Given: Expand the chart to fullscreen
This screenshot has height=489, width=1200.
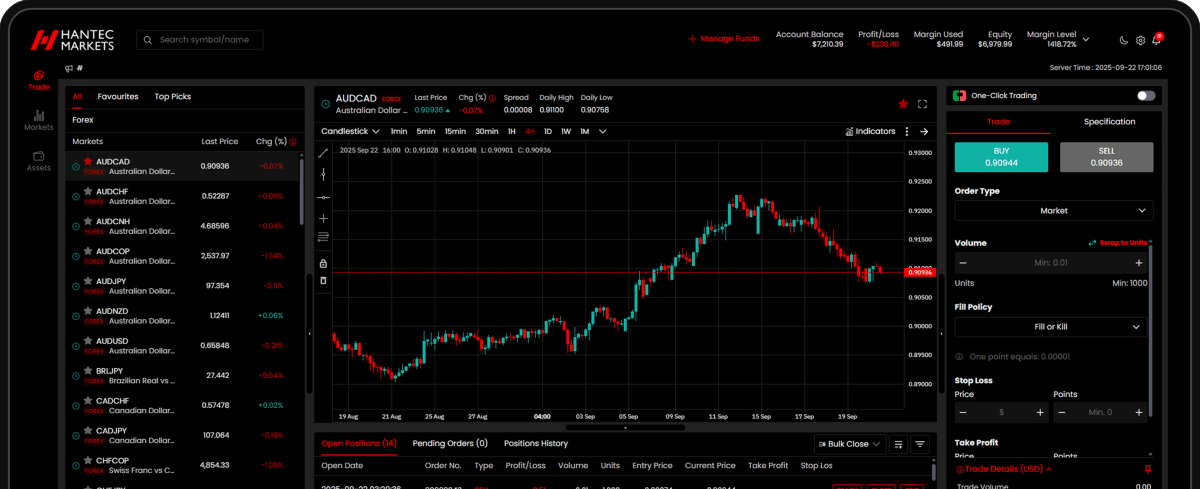Looking at the screenshot, I should pyautogui.click(x=922, y=103).
